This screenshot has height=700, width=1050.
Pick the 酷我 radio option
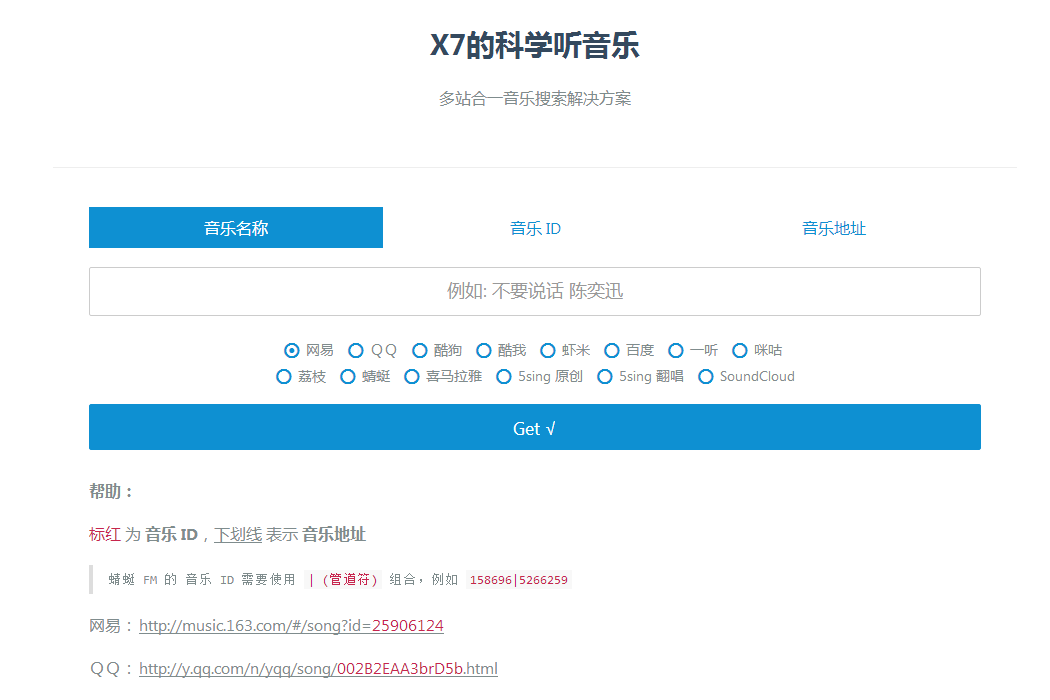(x=483, y=350)
